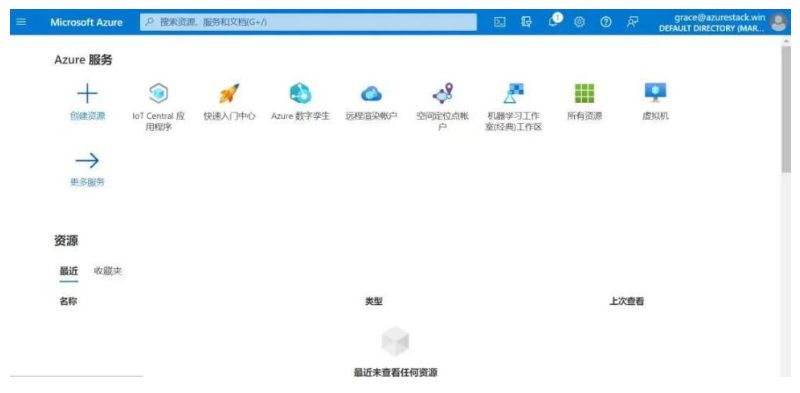Click the 所有资源 label

point(585,116)
